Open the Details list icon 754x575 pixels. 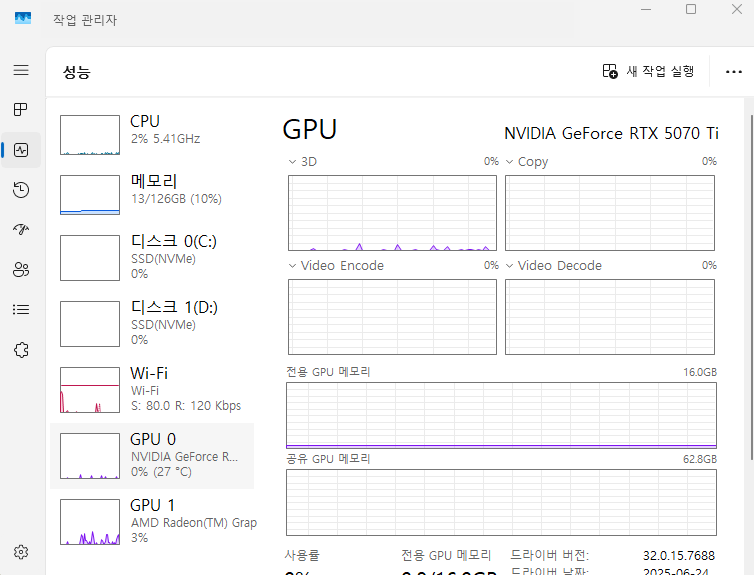point(21,310)
